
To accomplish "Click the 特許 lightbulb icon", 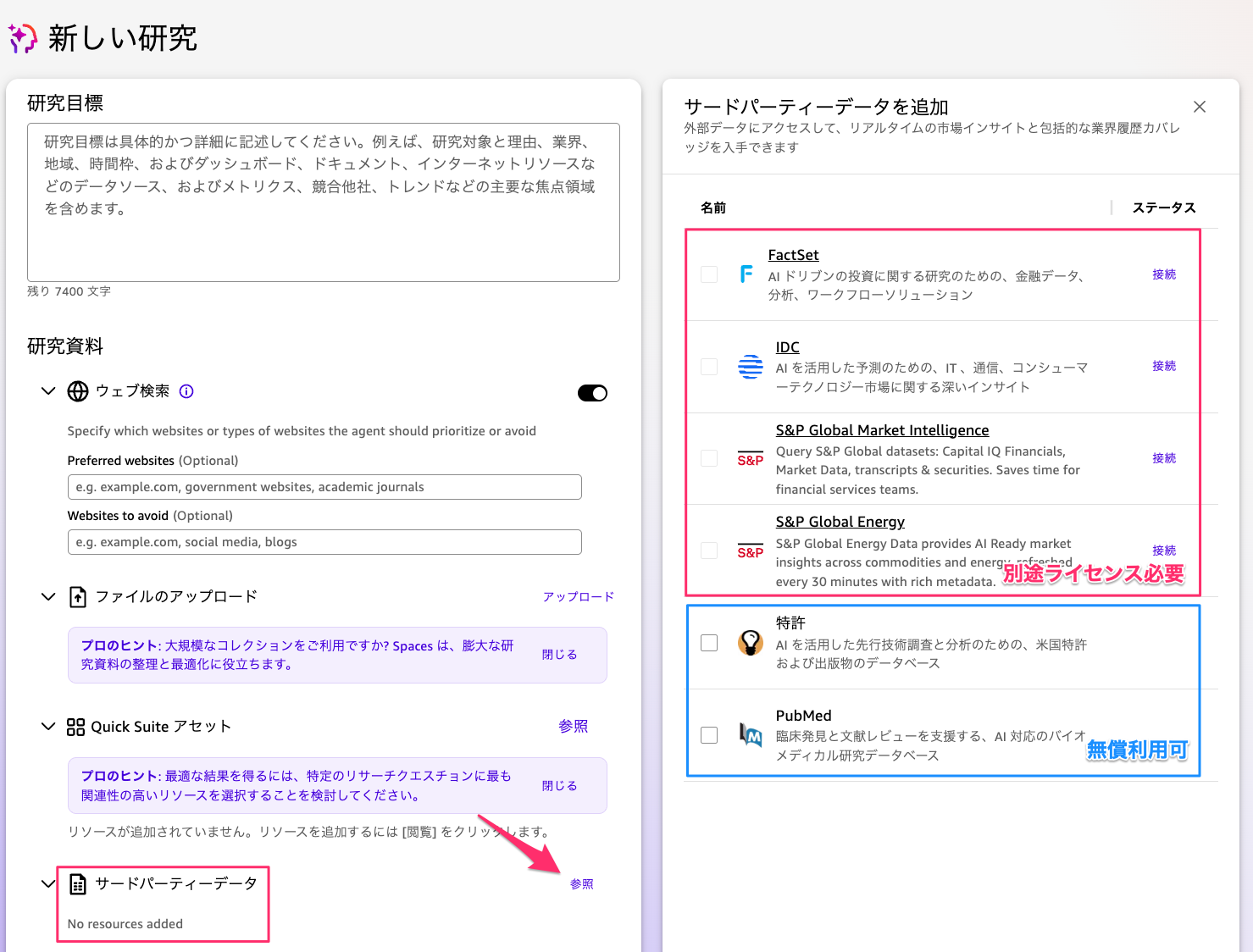I will click(x=750, y=643).
